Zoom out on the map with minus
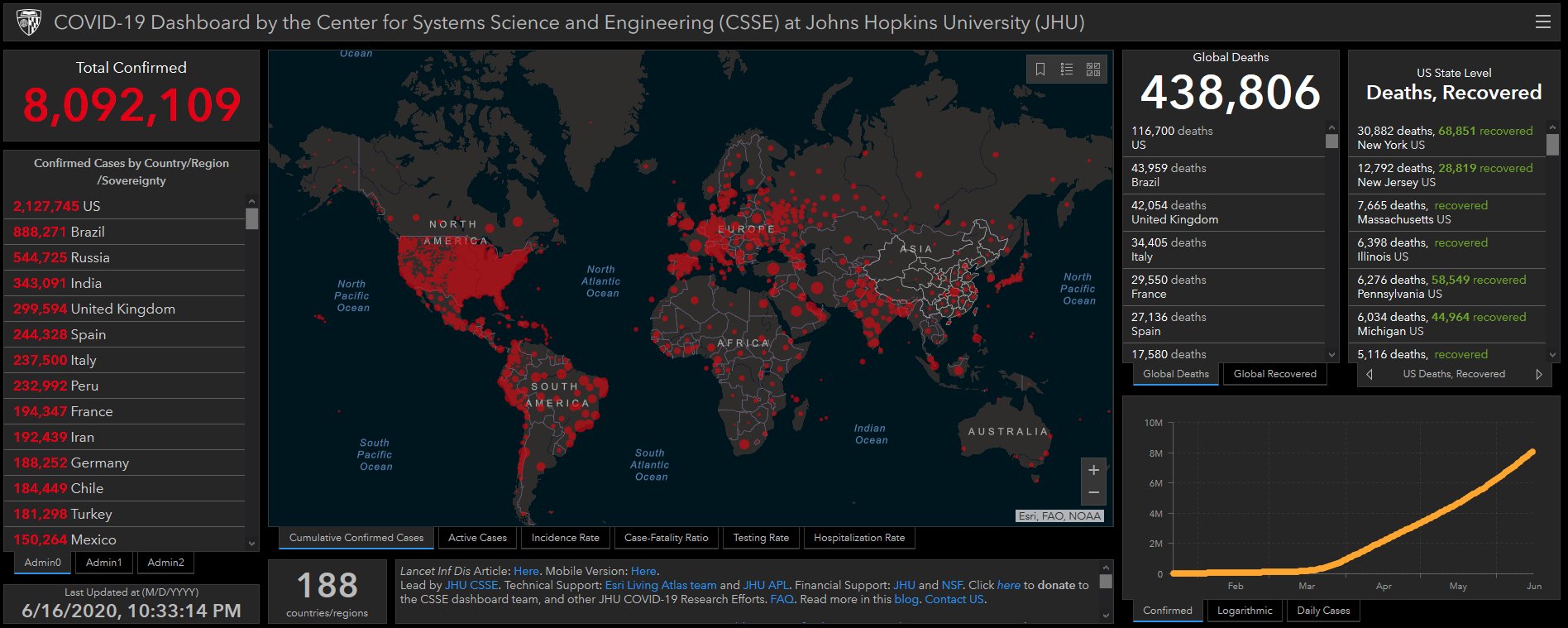This screenshot has width=1568, height=628. point(1093,493)
